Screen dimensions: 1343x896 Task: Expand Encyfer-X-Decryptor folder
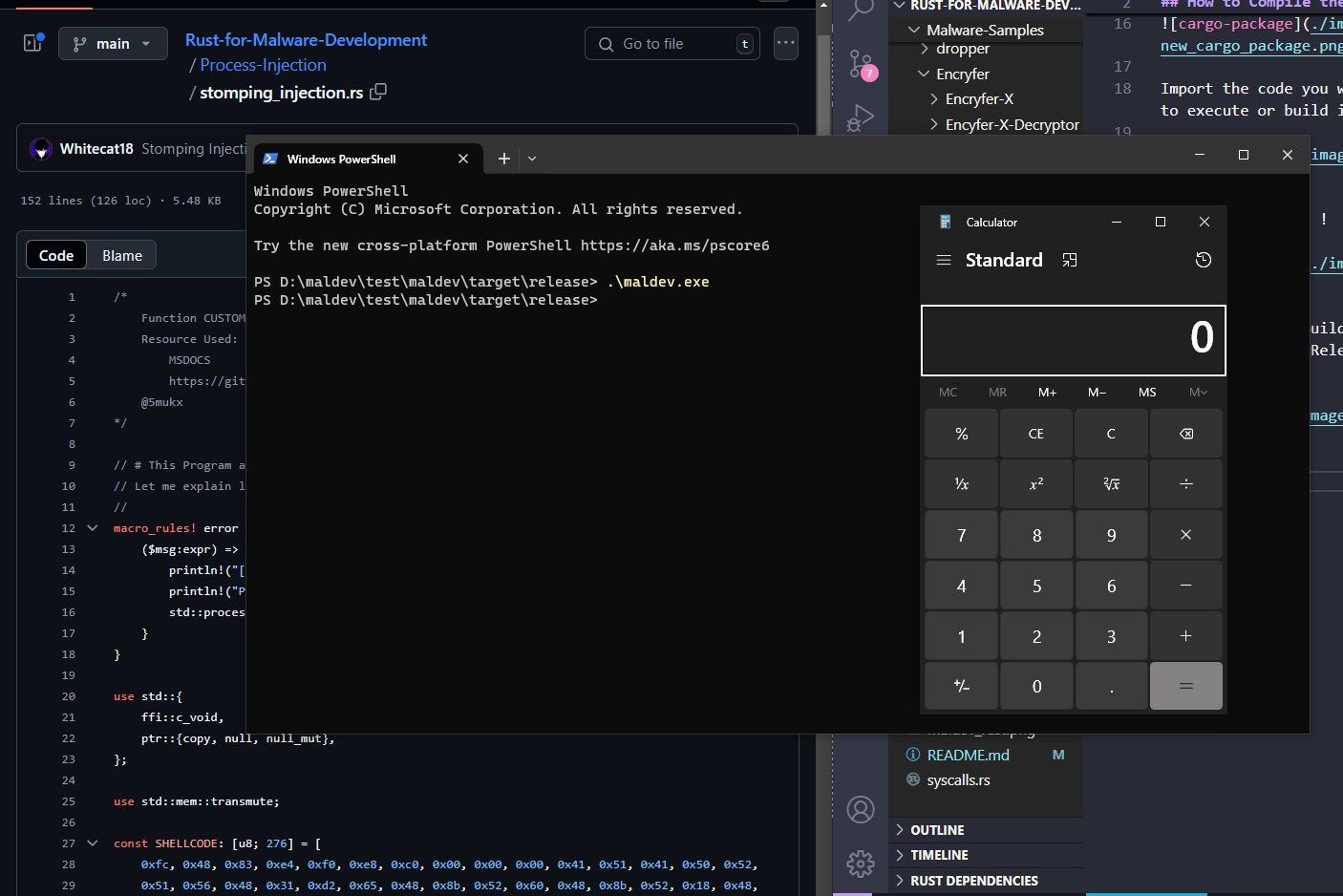click(986, 124)
